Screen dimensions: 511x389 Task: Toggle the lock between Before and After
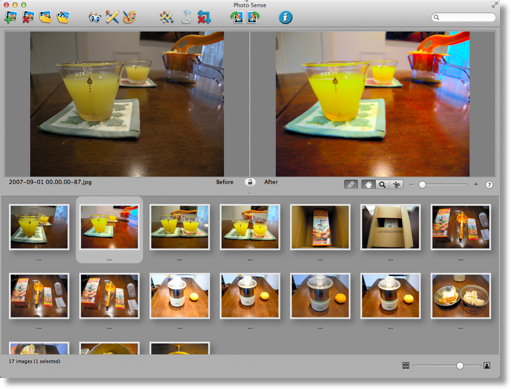pos(250,182)
